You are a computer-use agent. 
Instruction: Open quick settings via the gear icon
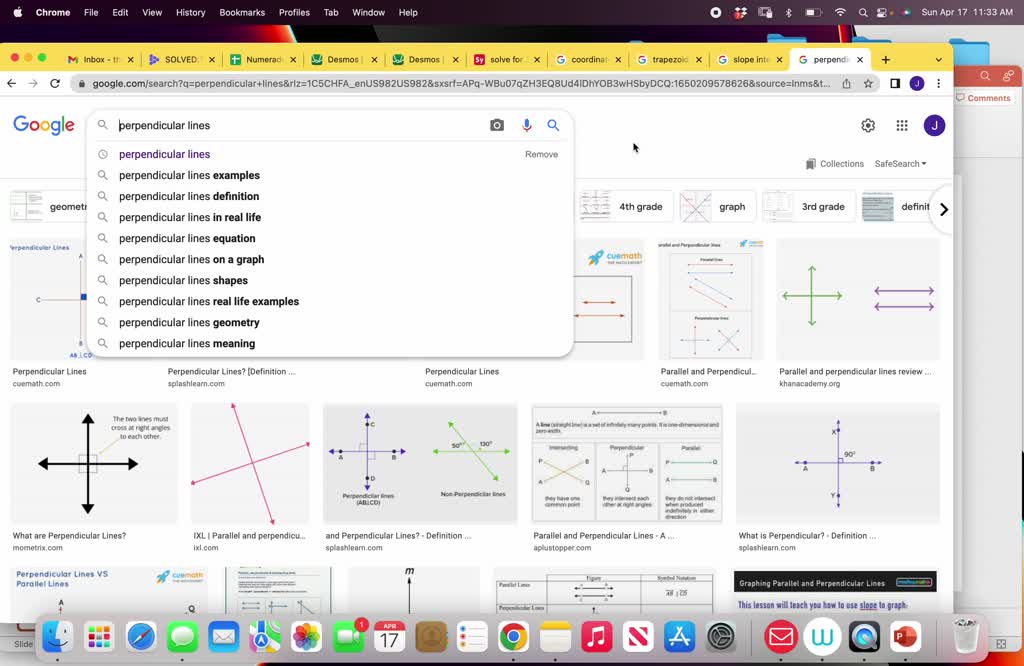click(868, 125)
